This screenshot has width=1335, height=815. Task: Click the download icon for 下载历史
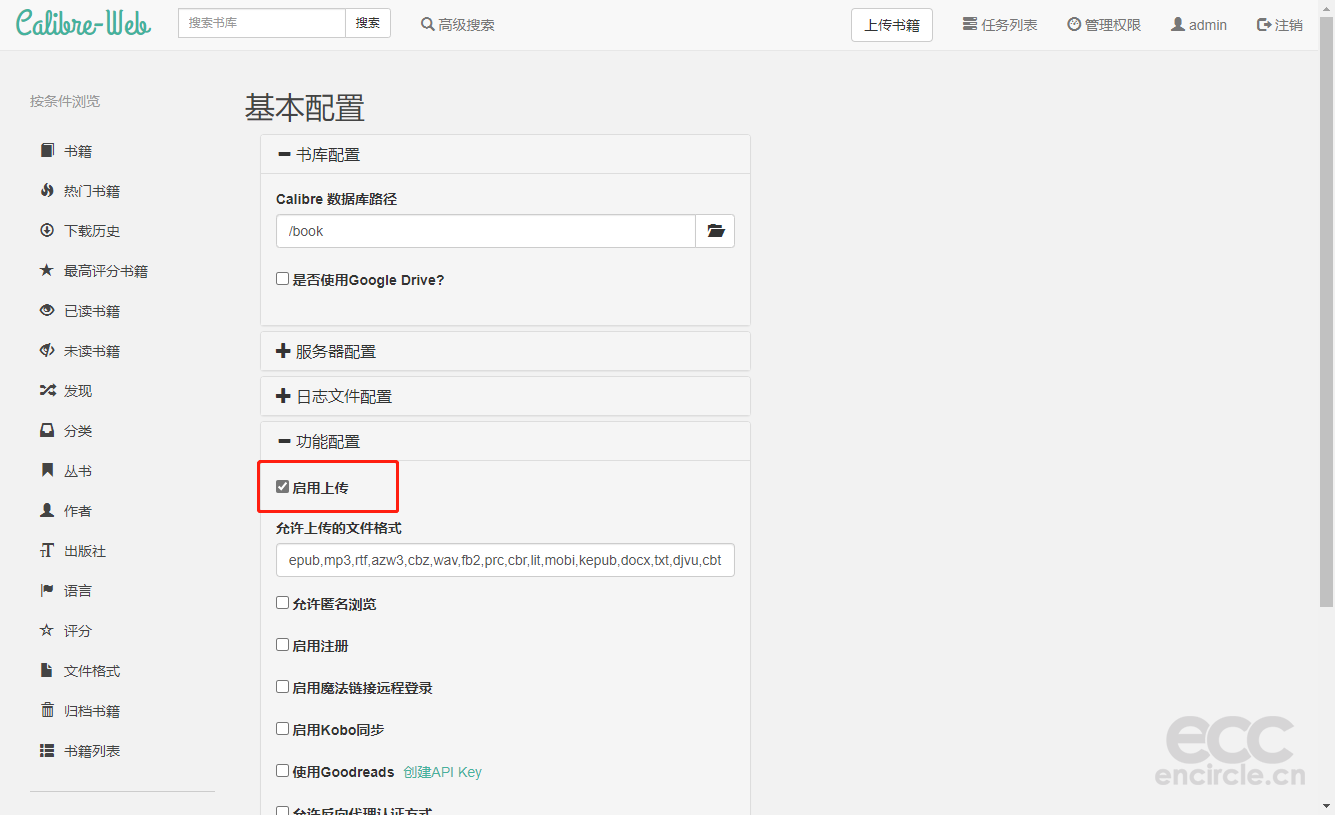click(x=47, y=231)
